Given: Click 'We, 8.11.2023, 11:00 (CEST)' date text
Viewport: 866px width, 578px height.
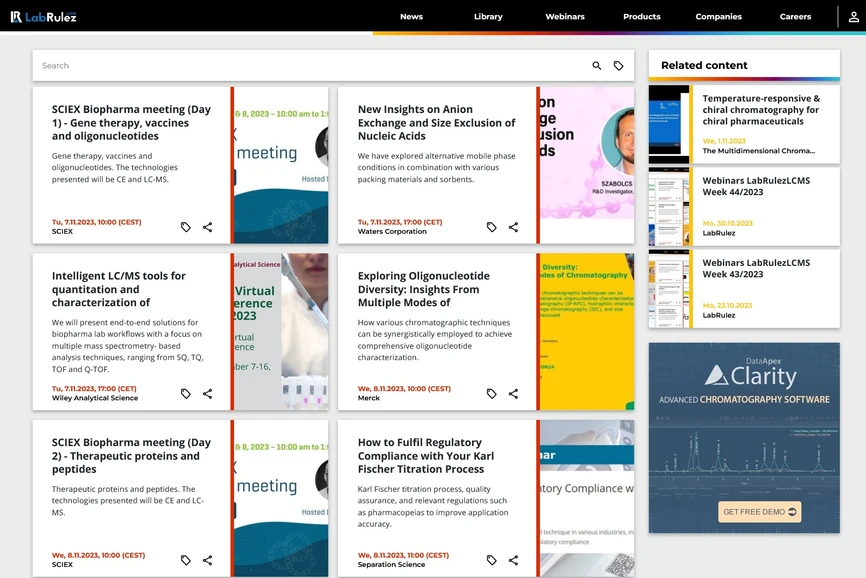Looking at the screenshot, I should click(x=403, y=555).
